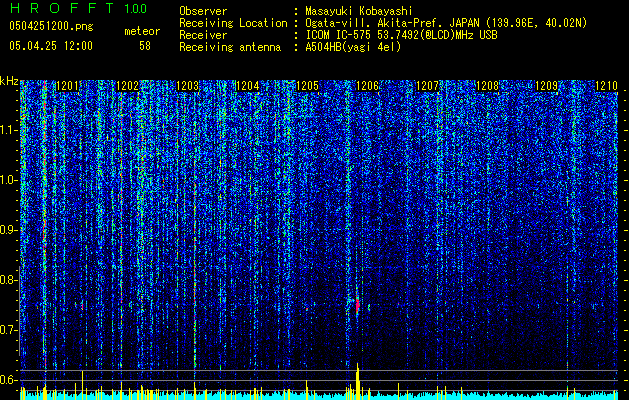Viewport: 629px width, 400px height.
Task: Click the 1203 time marker
Action: coord(187,86)
